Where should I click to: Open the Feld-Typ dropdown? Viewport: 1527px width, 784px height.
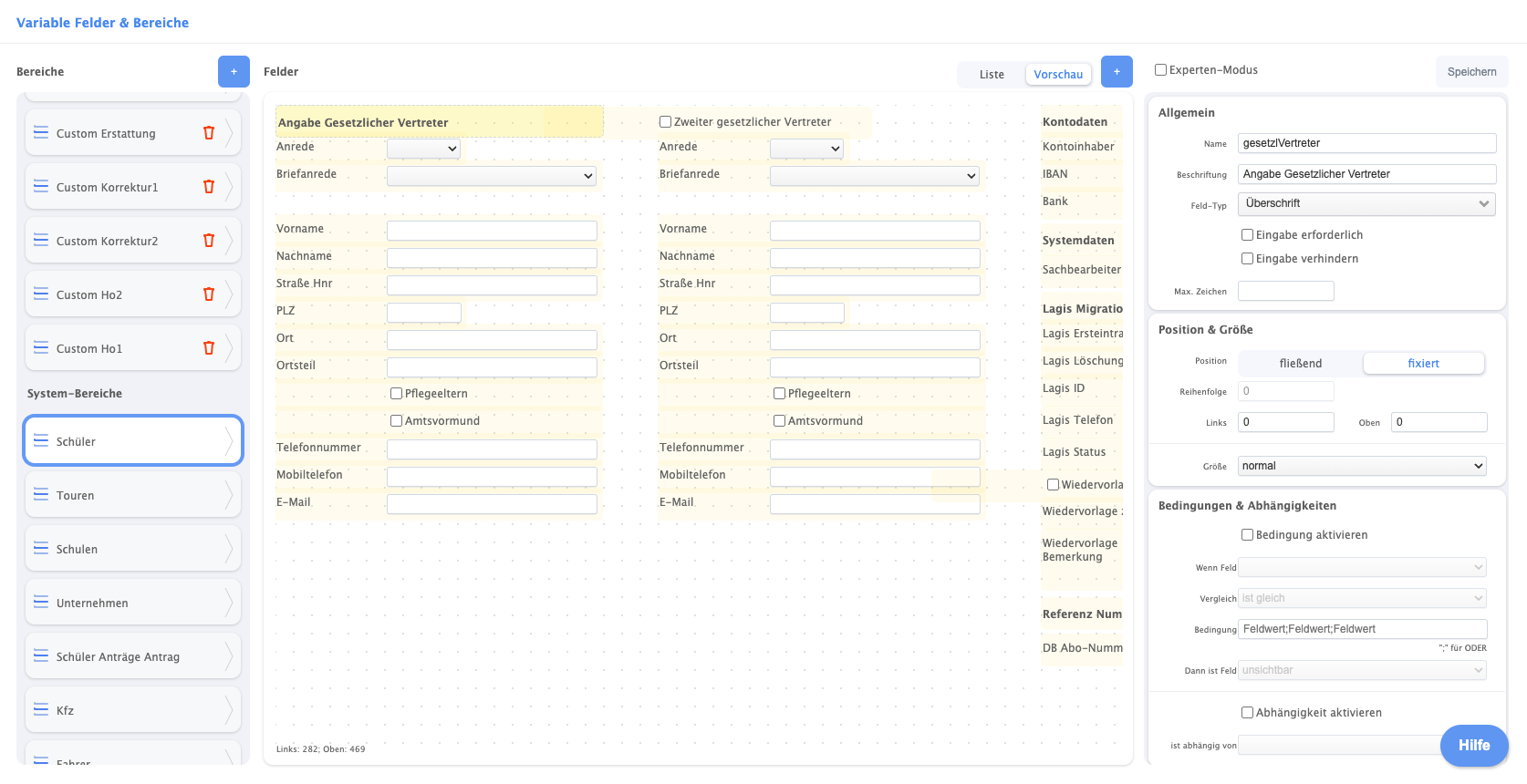point(1366,203)
